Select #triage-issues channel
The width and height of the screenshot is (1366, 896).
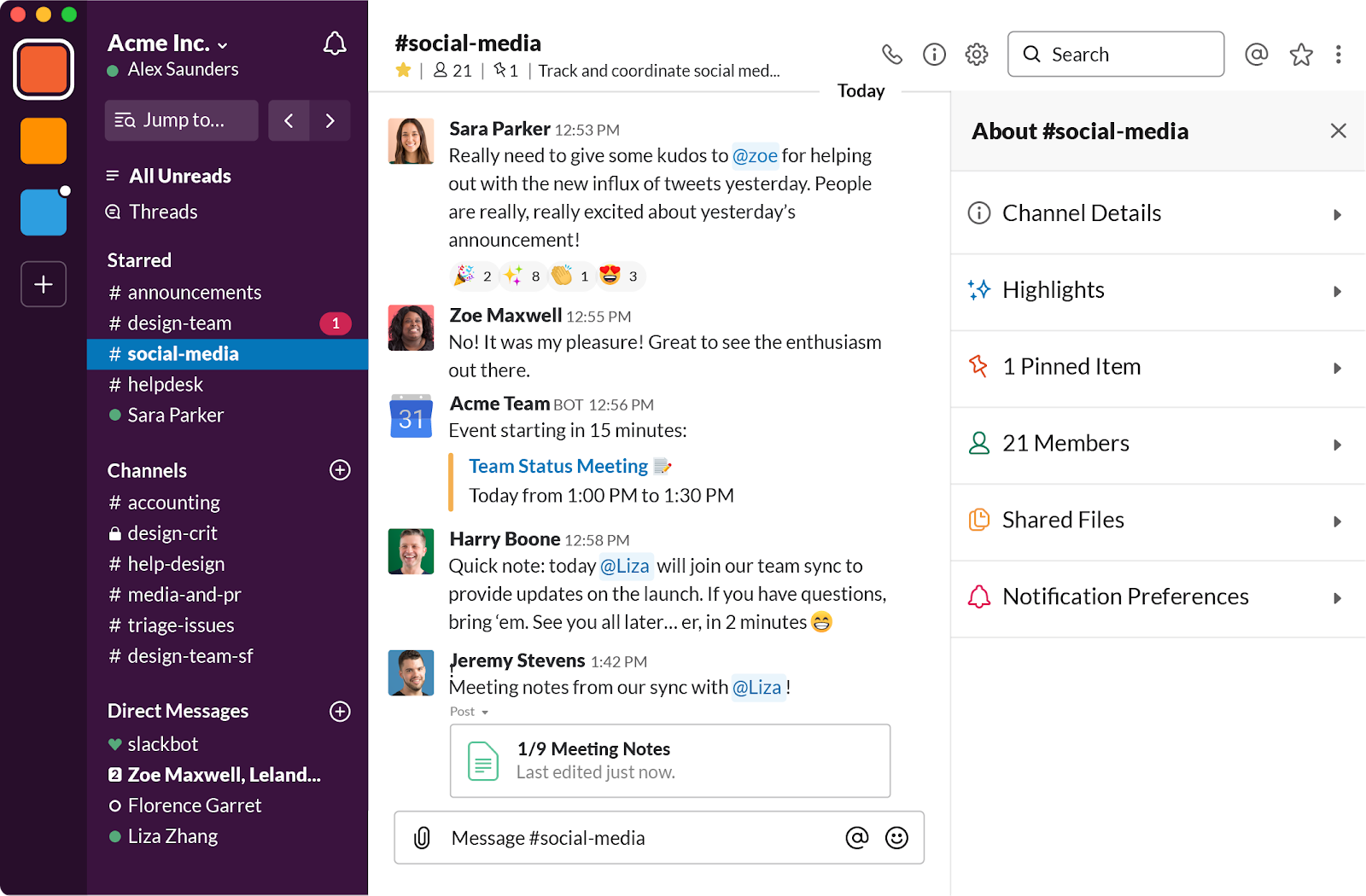pyautogui.click(x=227, y=625)
